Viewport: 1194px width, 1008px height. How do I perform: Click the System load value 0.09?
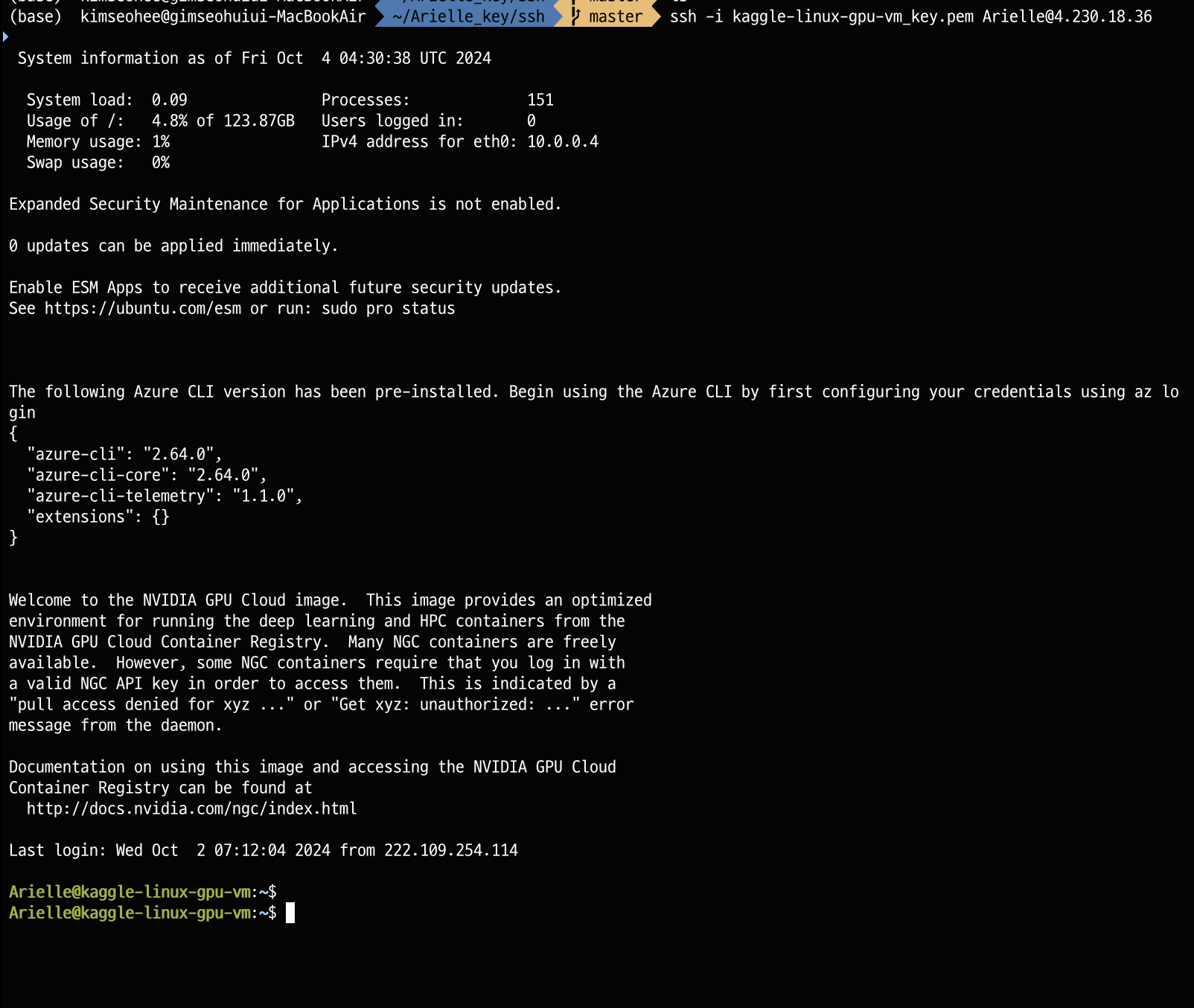coord(170,100)
